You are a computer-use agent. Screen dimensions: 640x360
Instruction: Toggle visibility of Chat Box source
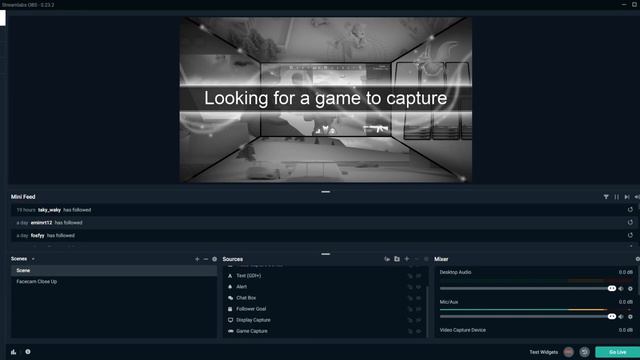(419, 298)
